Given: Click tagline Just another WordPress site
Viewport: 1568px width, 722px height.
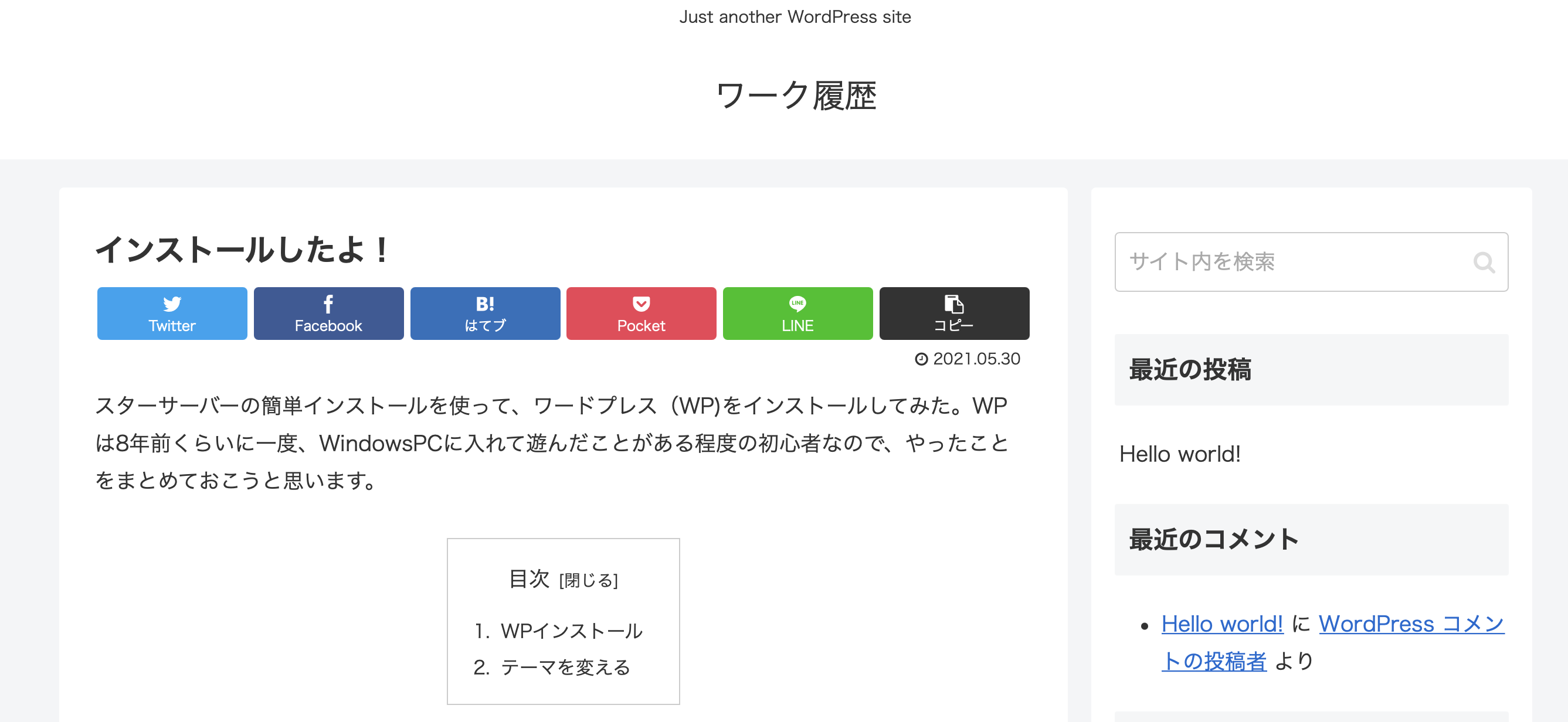Looking at the screenshot, I should 795,17.
